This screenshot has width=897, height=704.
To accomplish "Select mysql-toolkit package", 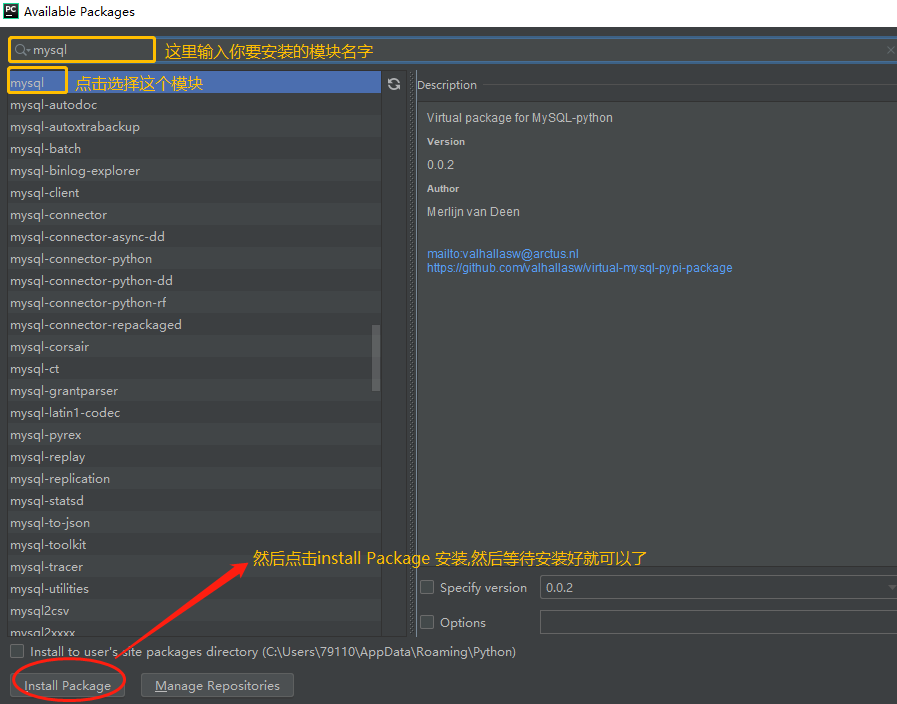I will [195, 545].
